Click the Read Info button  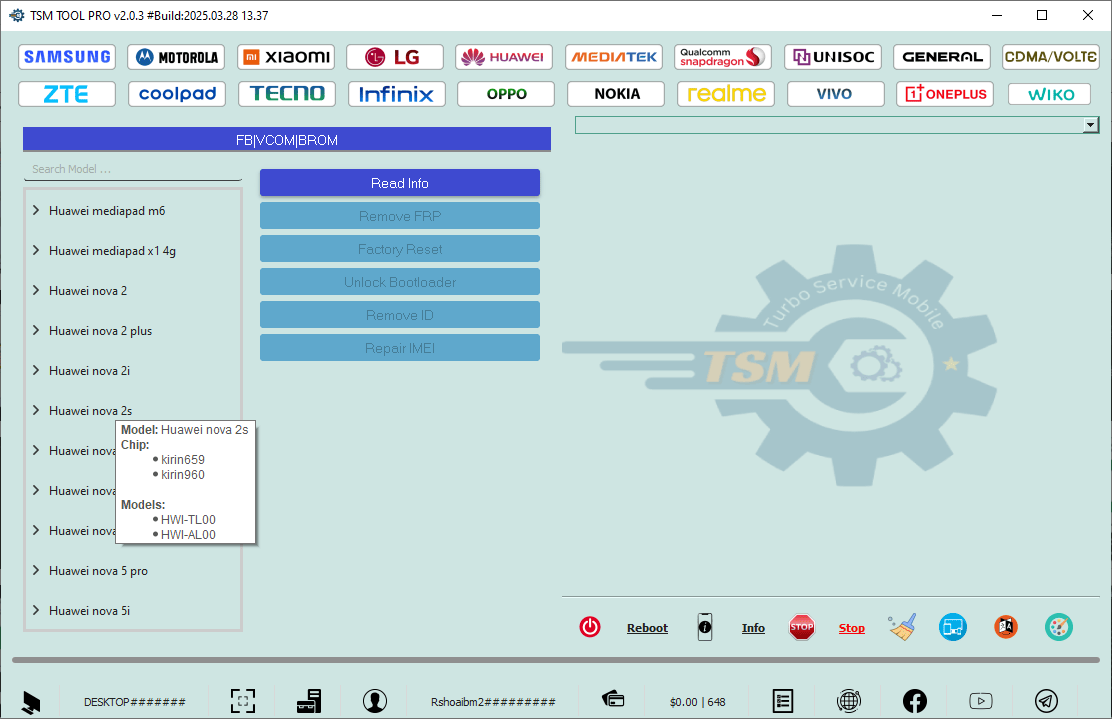click(x=399, y=182)
